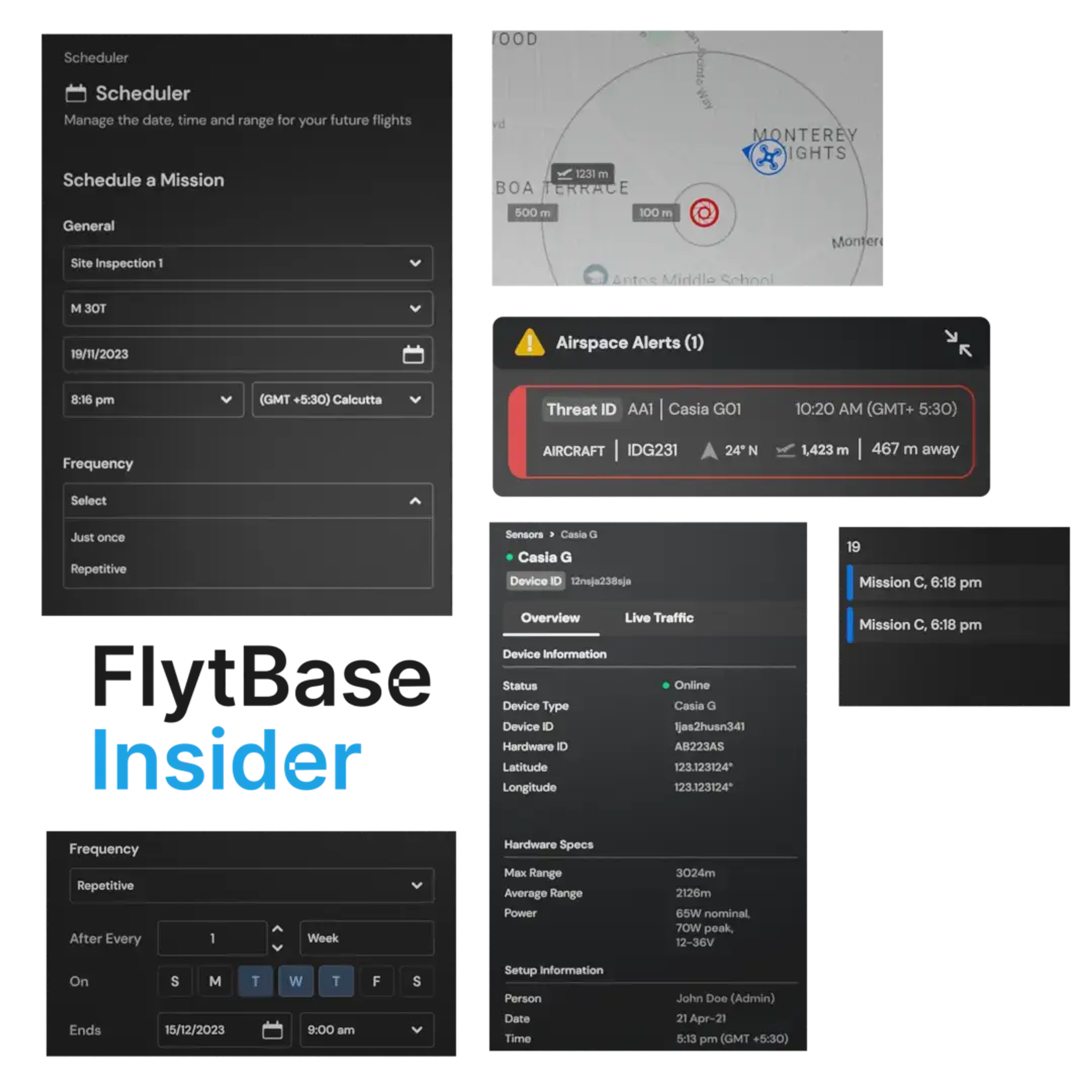This screenshot has width=1092, height=1092.
Task: Click the 500 m range label on map
Action: tap(532, 212)
